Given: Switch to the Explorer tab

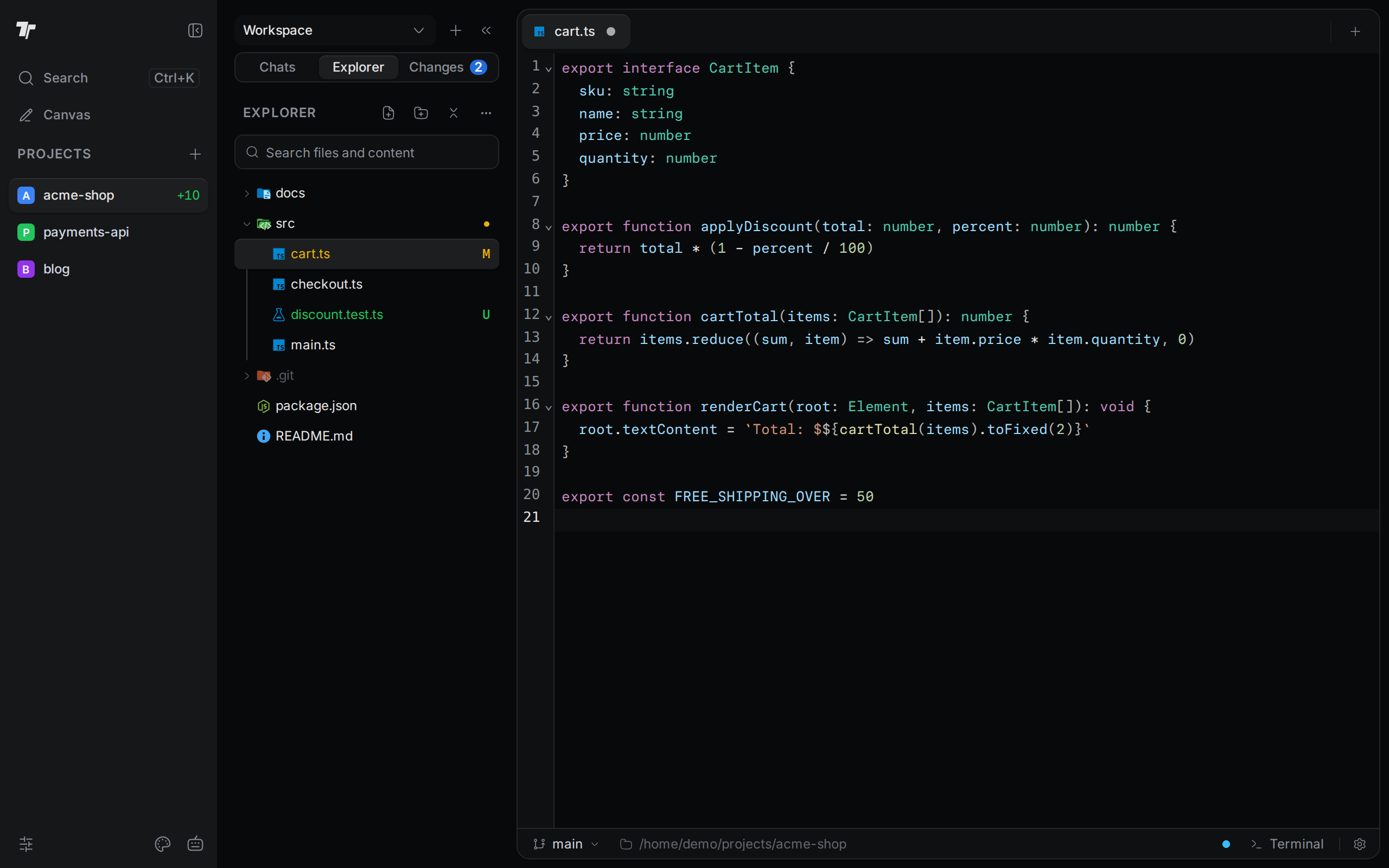Looking at the screenshot, I should (358, 67).
